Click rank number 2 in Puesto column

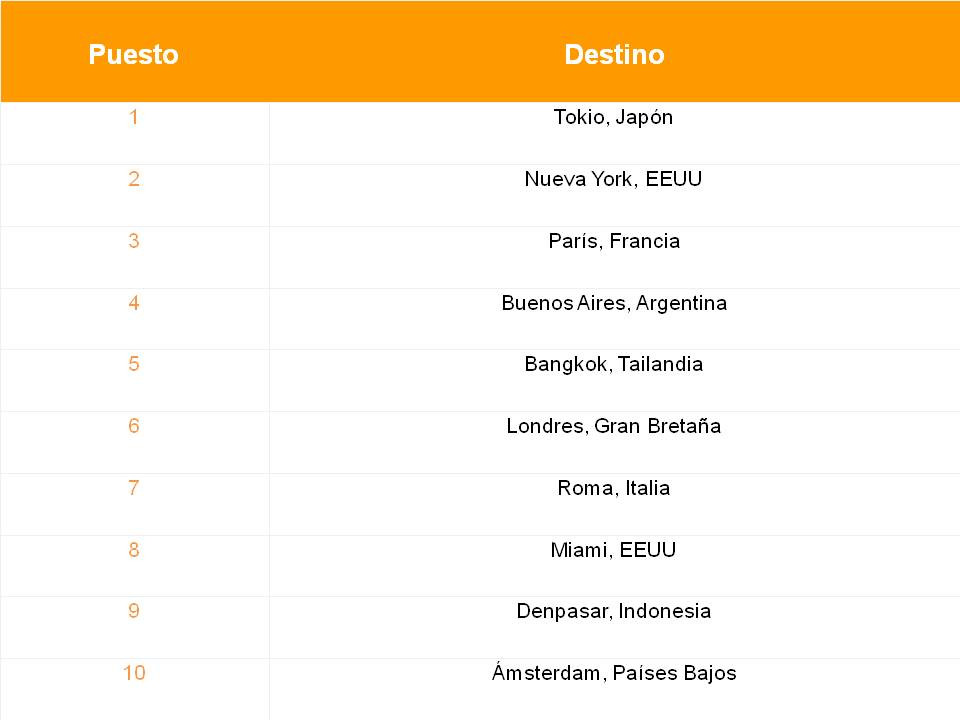133,179
